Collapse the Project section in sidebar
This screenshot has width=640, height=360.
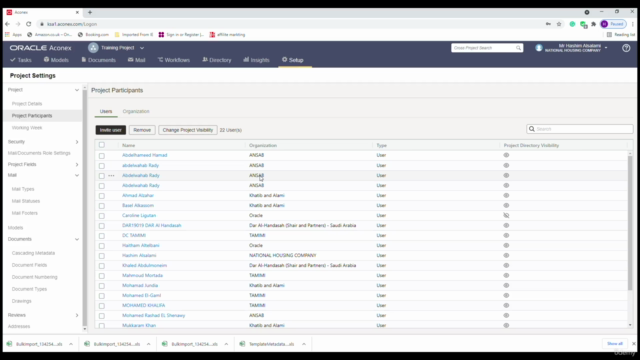77,90
